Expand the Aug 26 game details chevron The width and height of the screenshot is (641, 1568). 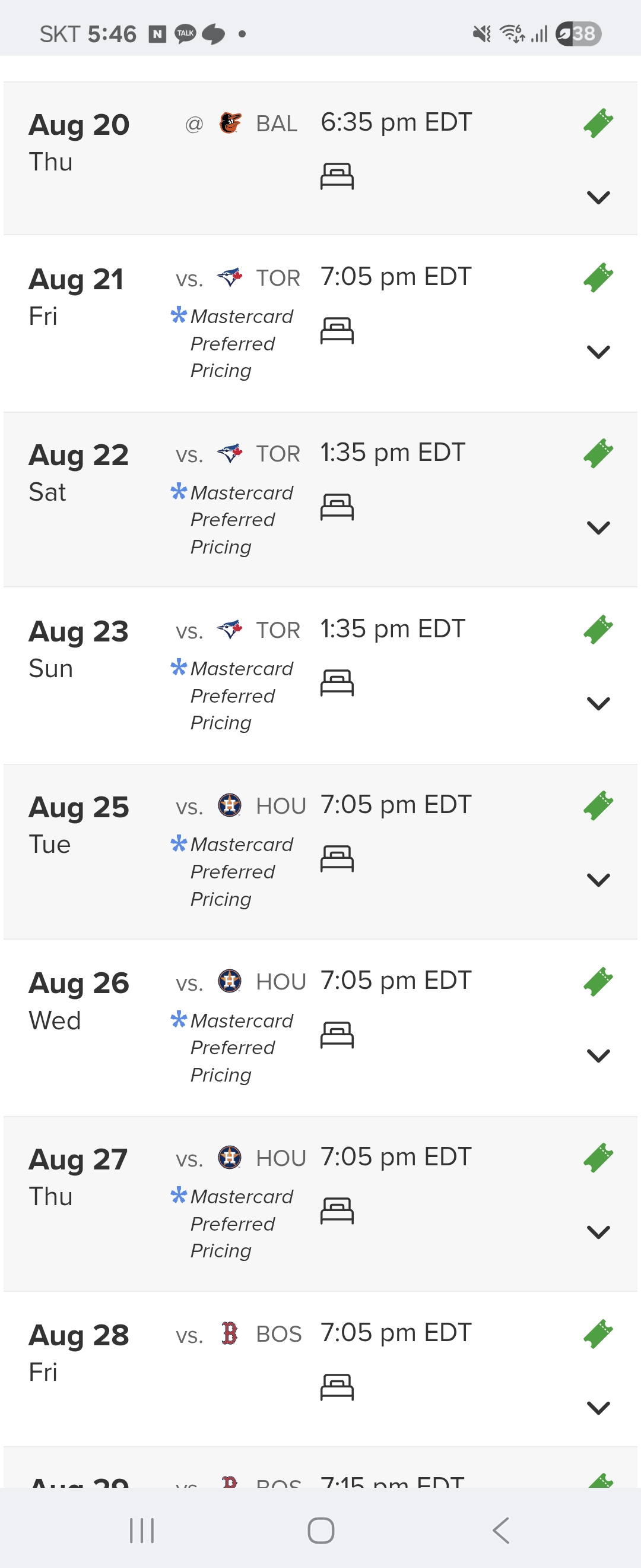tap(598, 1055)
